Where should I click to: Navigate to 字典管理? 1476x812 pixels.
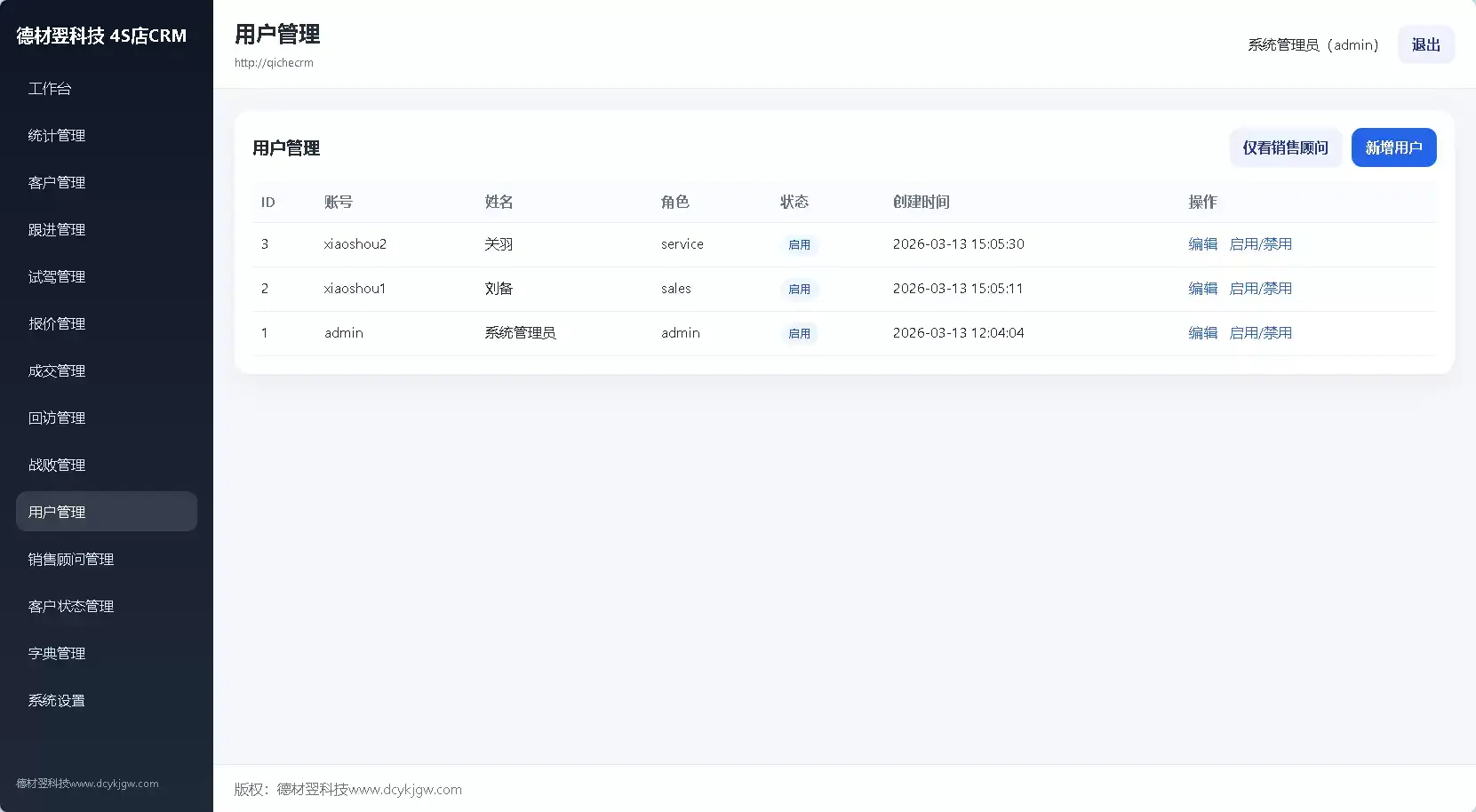(x=57, y=654)
